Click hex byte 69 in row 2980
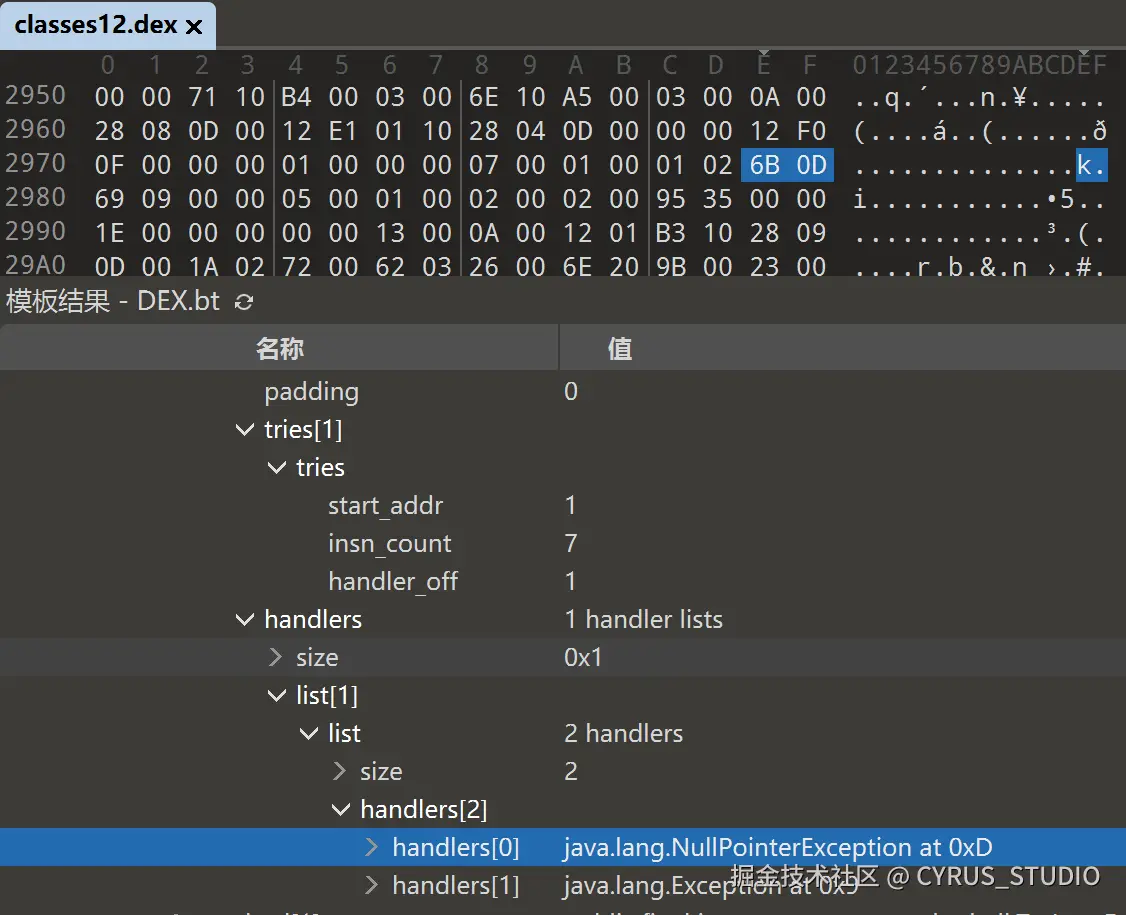Viewport: 1126px width, 915px height. (x=109, y=199)
